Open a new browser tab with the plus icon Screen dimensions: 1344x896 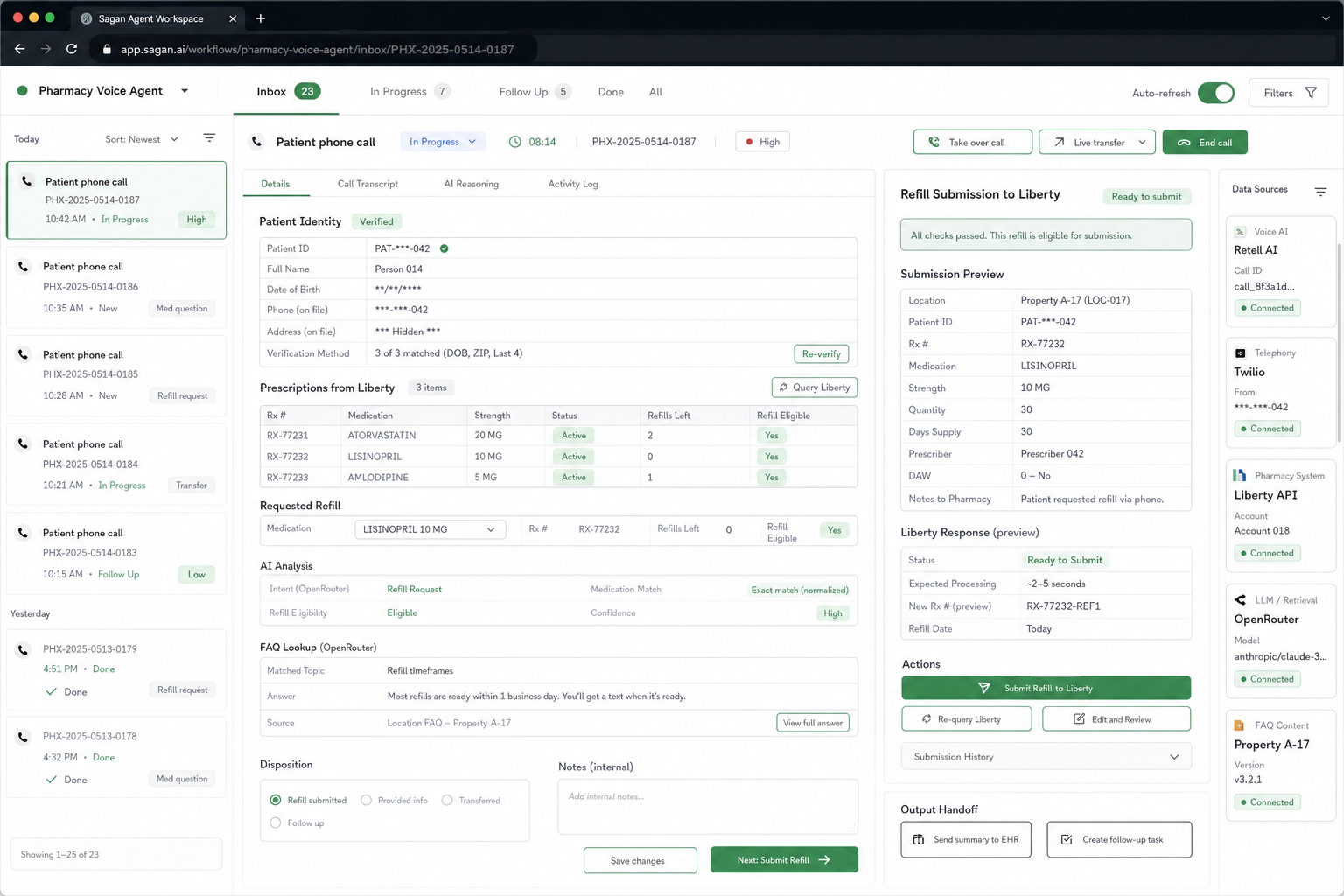(x=261, y=18)
